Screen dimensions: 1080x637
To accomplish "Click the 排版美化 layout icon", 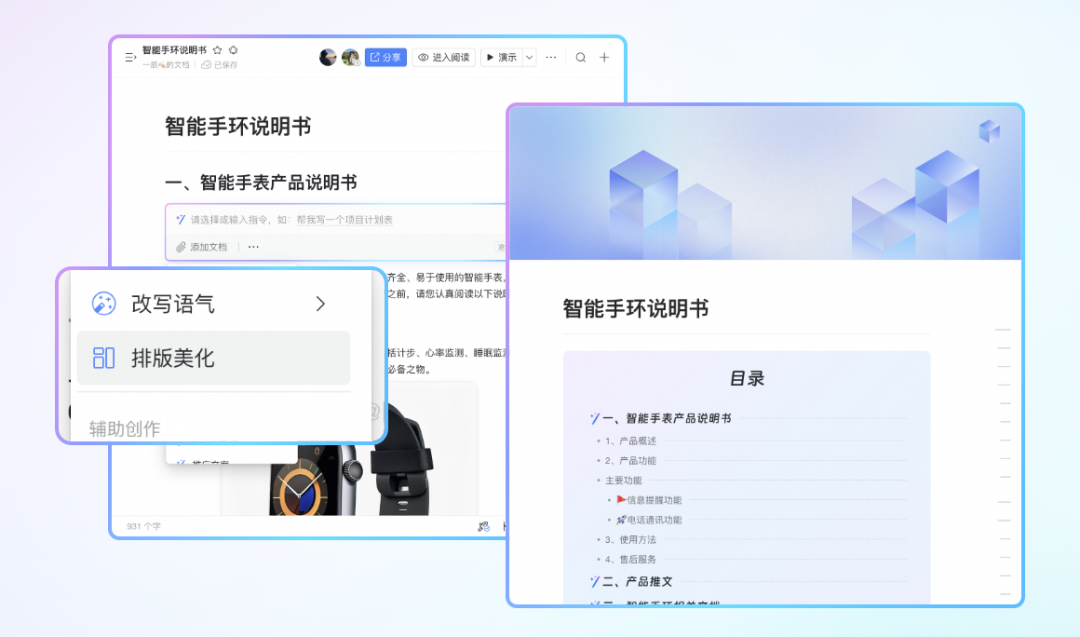I will pyautogui.click(x=104, y=358).
